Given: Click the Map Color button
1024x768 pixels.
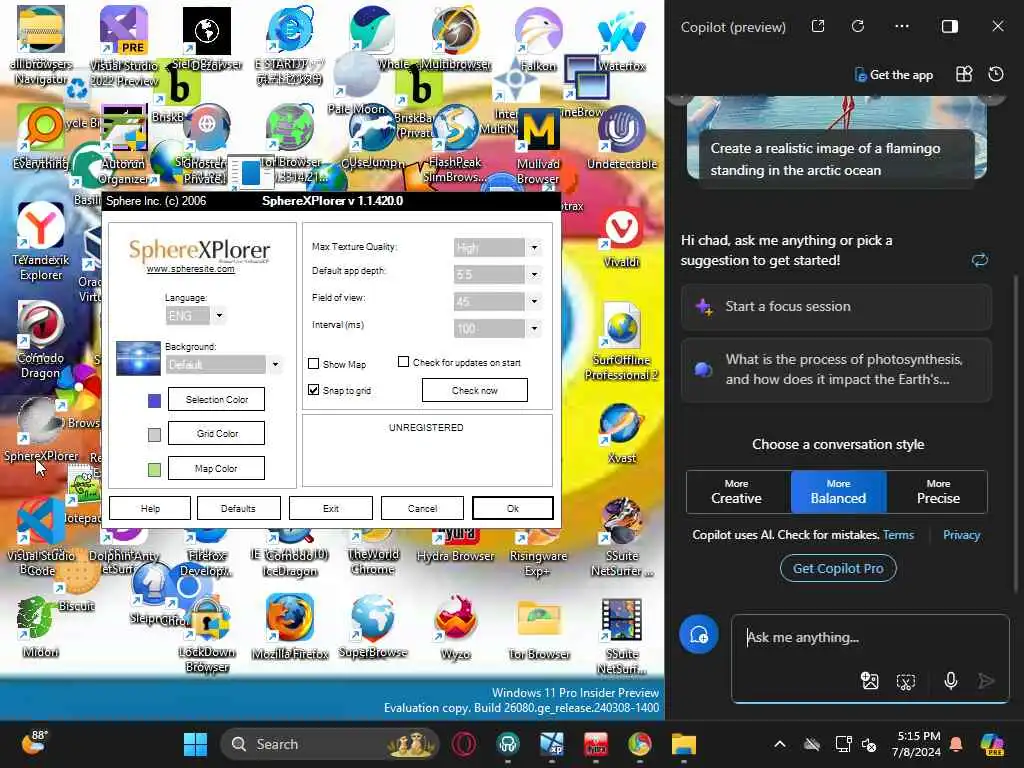Looking at the screenshot, I should point(217,468).
